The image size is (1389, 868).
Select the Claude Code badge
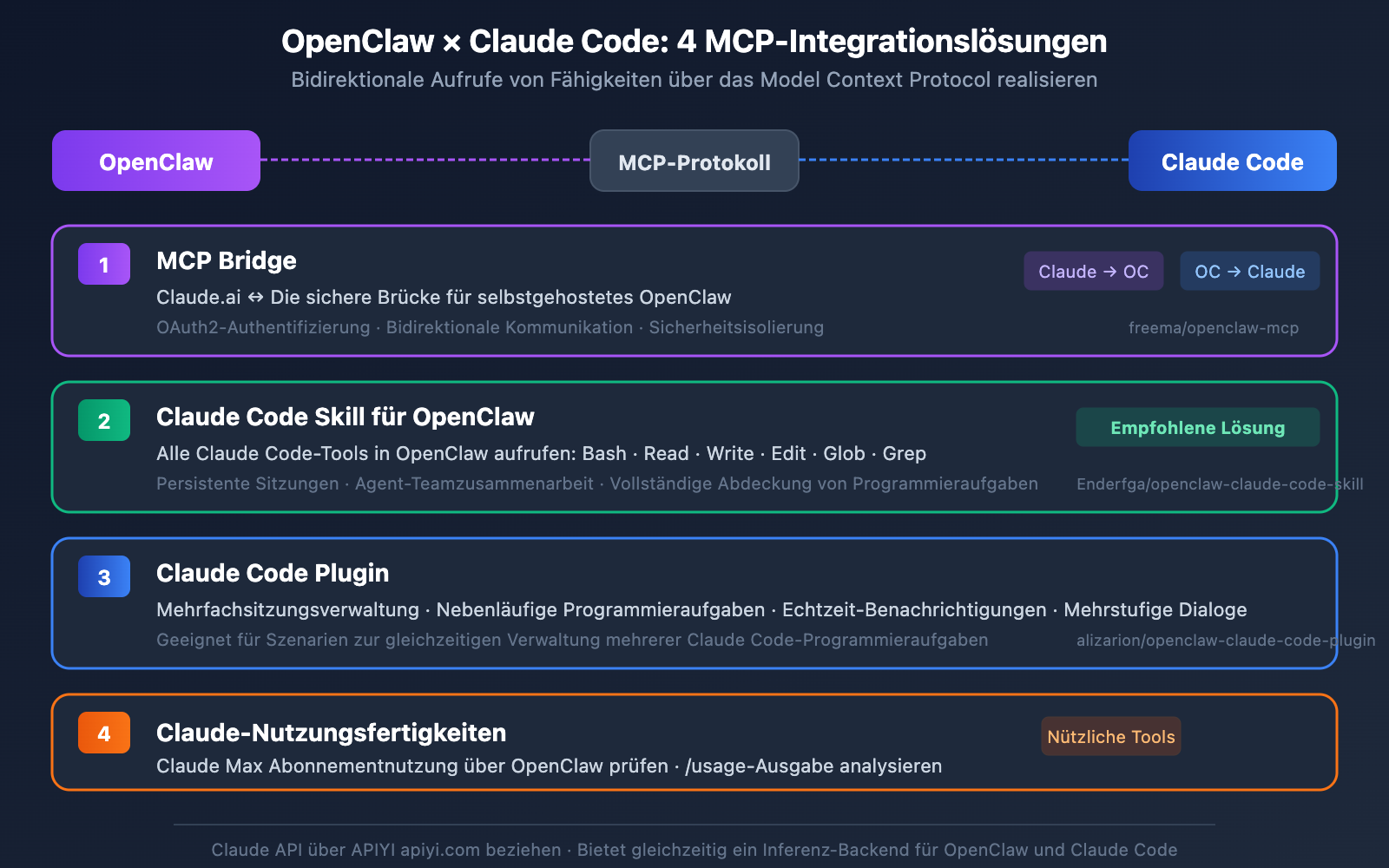[x=1232, y=161]
